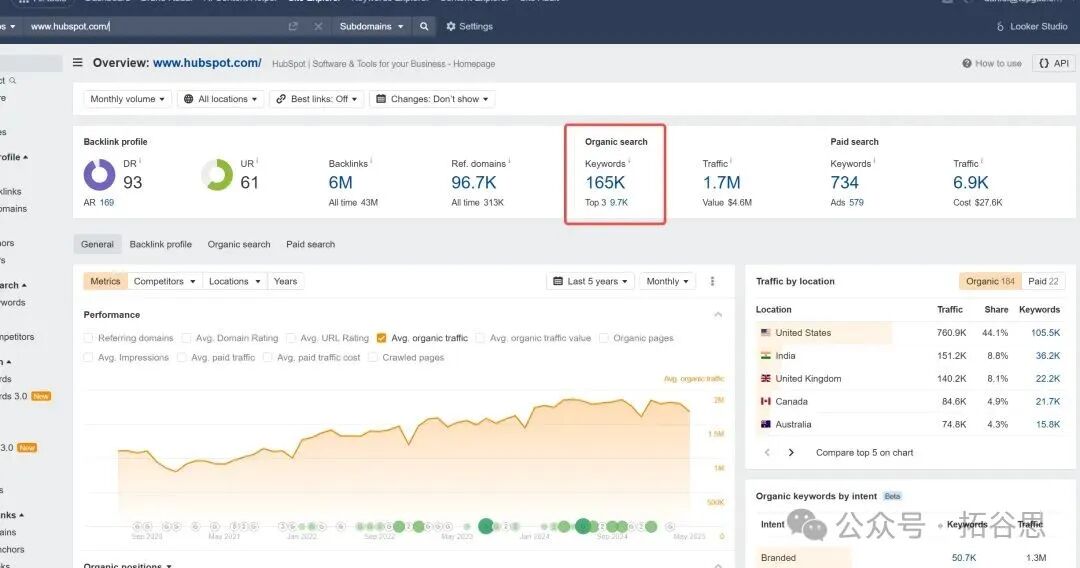Viewport: 1080px width, 568px height.
Task: Open 22.2K keywords for United Kingdom
Action: [x=1048, y=379]
